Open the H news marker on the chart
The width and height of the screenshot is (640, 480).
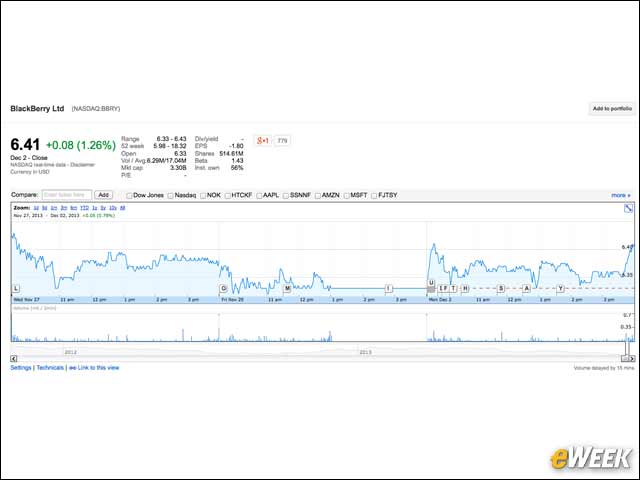pyautogui.click(x=465, y=288)
